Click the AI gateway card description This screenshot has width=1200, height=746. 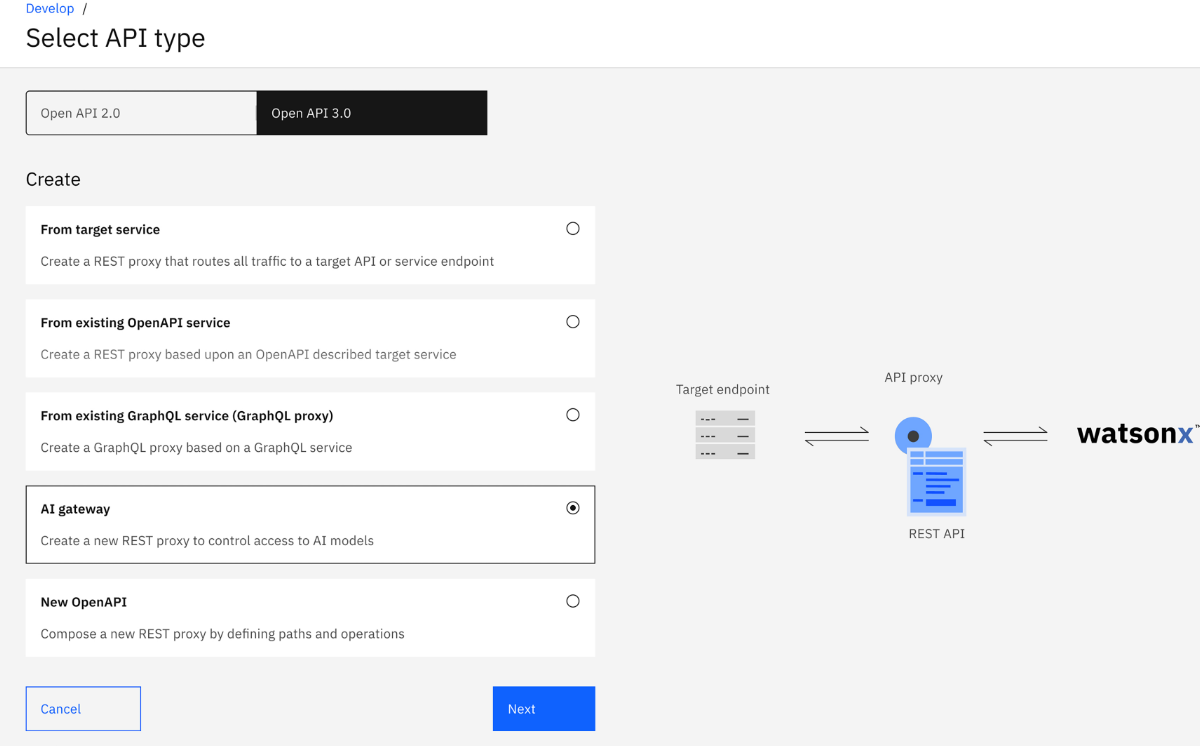pos(207,541)
